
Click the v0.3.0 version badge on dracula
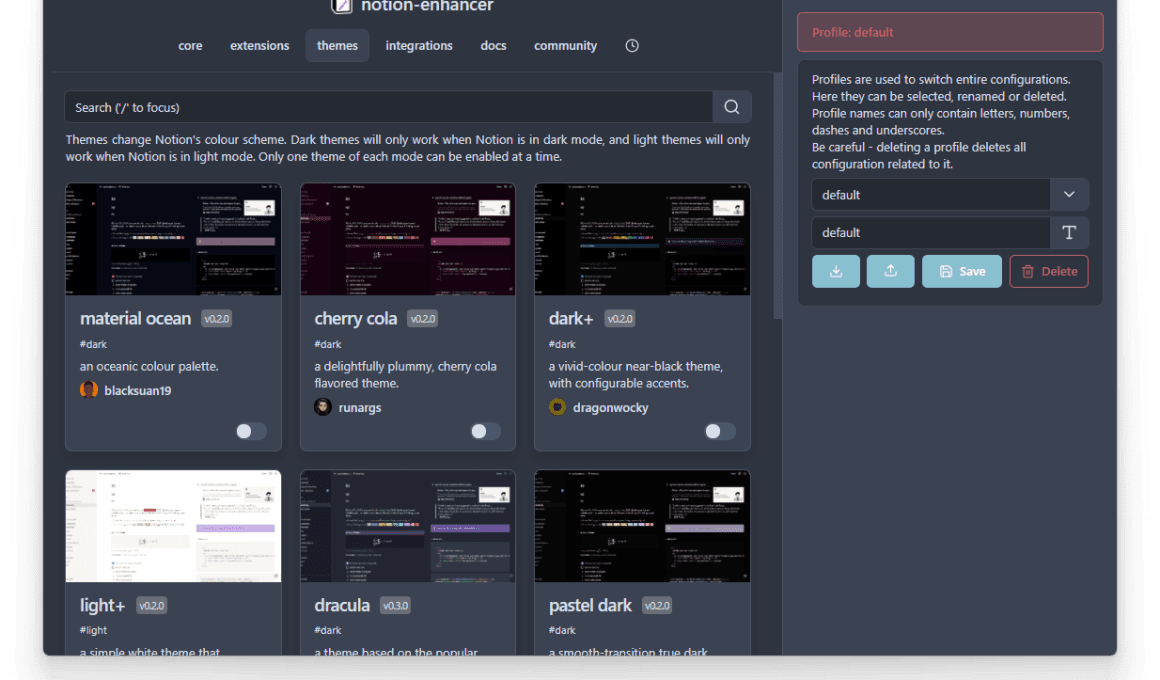pos(396,605)
